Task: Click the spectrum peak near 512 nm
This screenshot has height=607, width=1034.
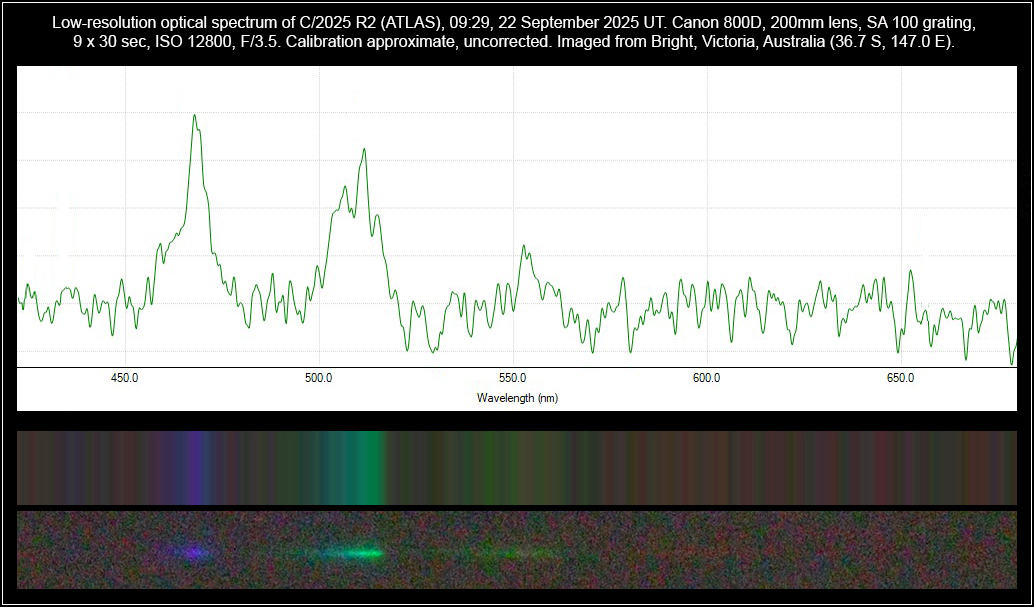Action: click(x=364, y=150)
